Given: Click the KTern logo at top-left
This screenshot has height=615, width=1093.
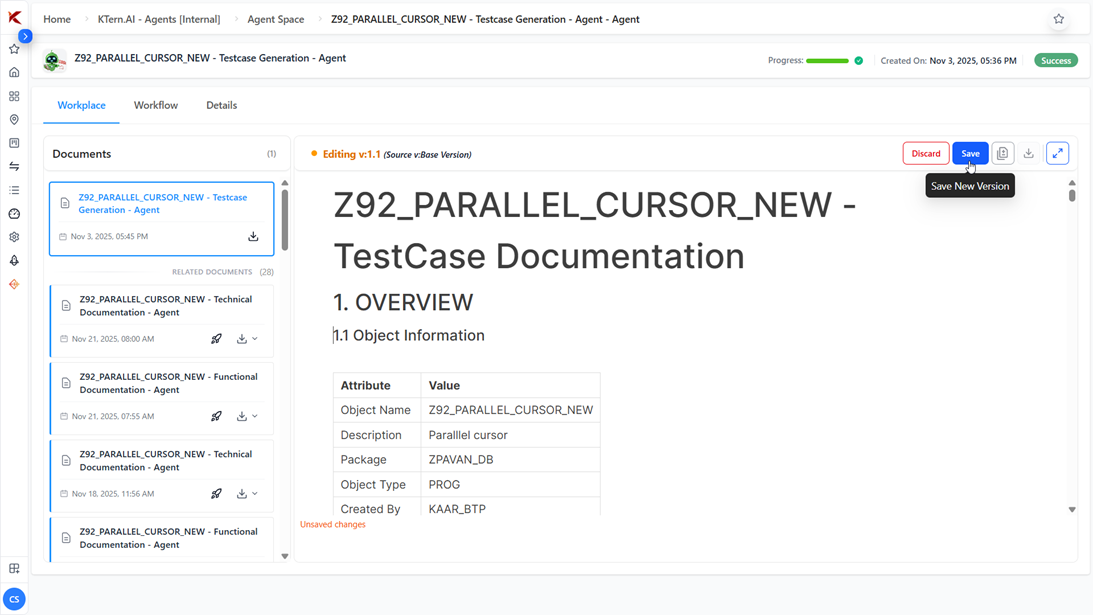Looking at the screenshot, I should (x=14, y=18).
